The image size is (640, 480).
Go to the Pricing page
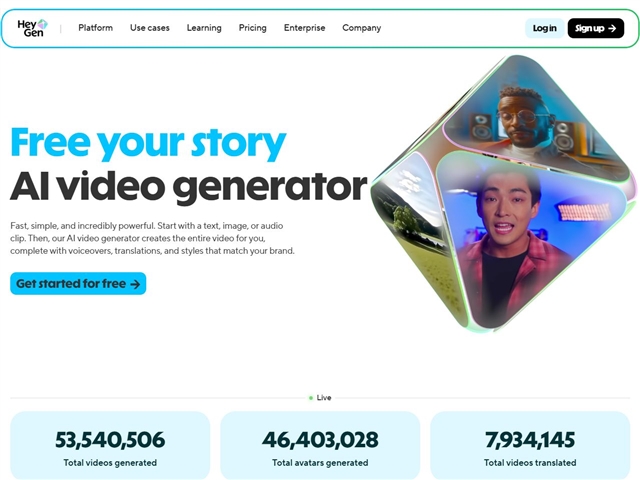pos(253,28)
